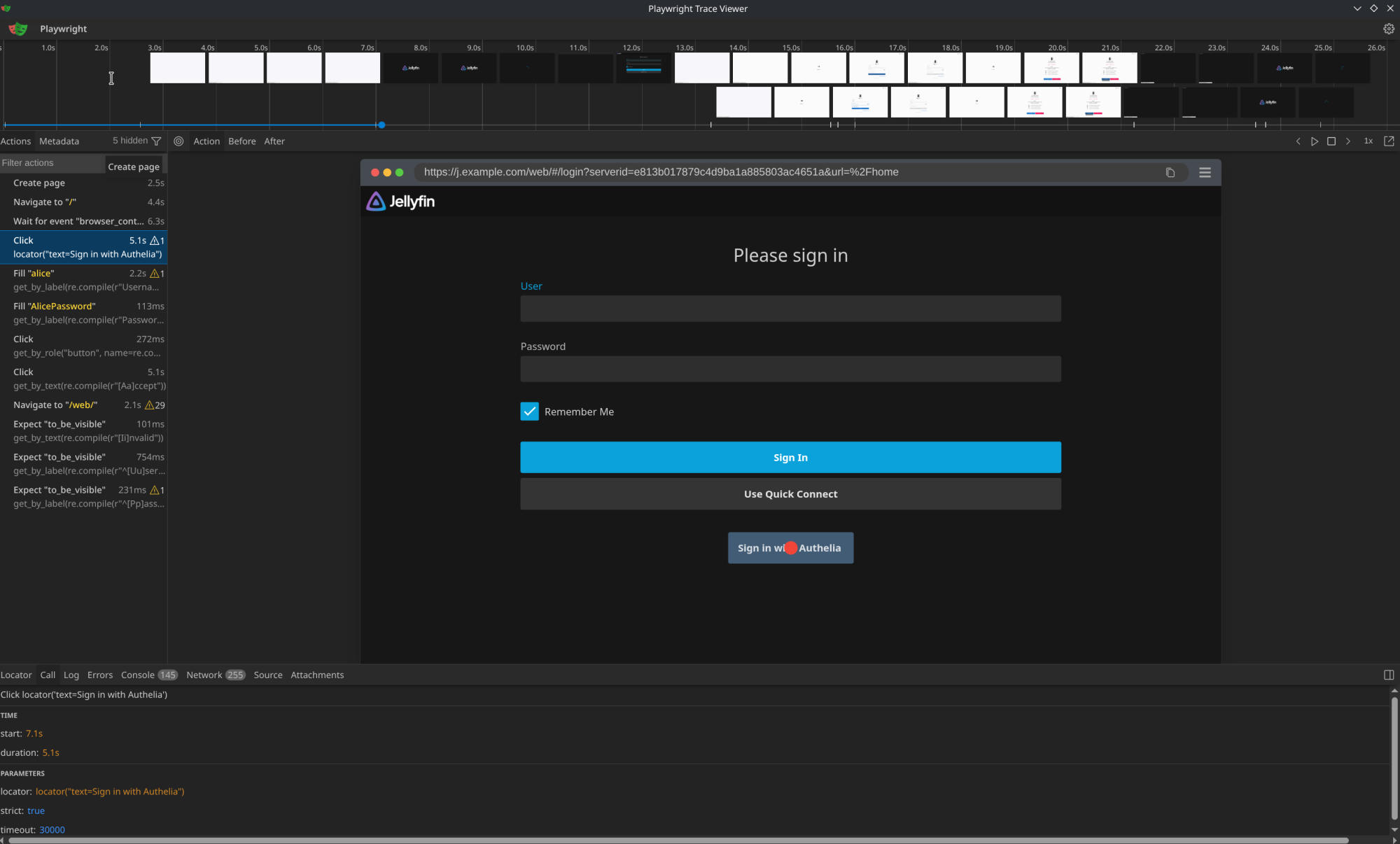The image size is (1400, 844).
Task: Show the After snapshot tab
Action: 274,141
